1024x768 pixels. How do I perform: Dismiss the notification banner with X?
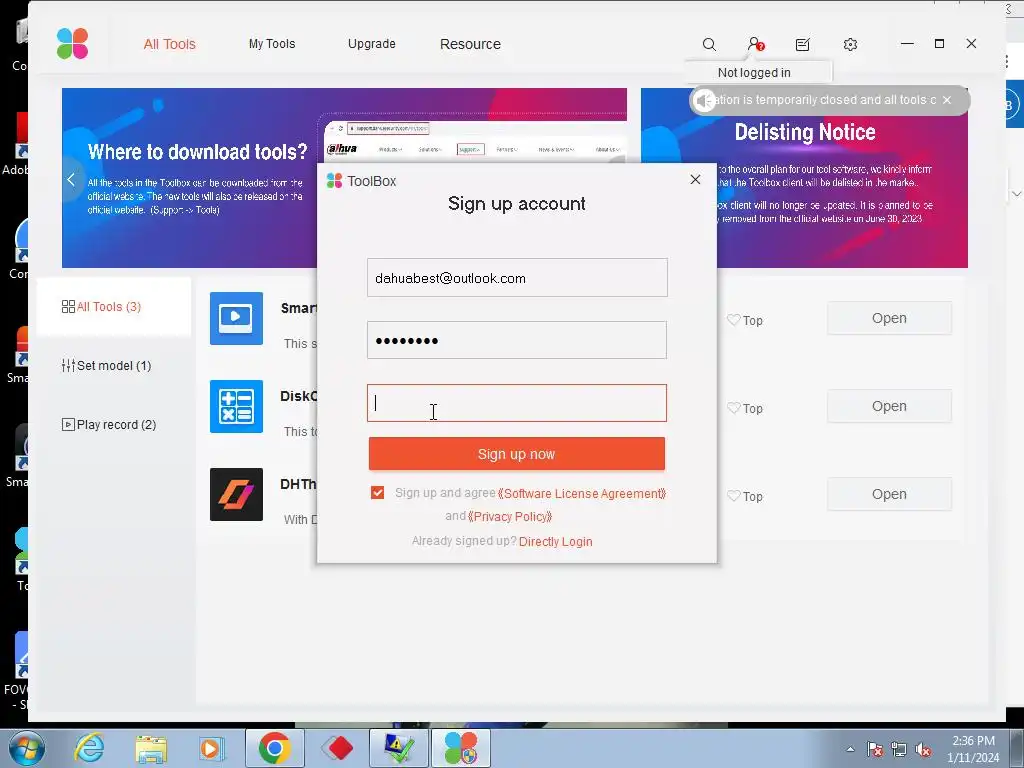[947, 100]
